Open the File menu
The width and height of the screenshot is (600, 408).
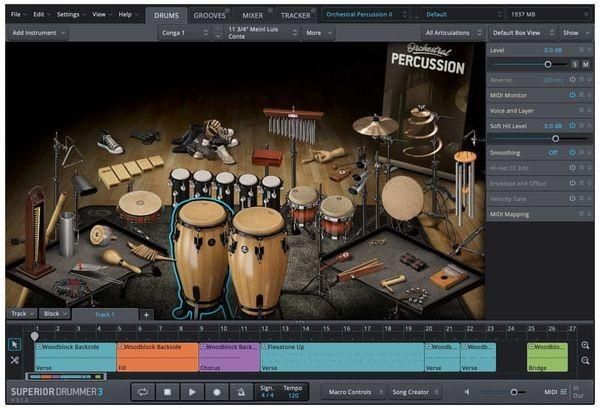pyautogui.click(x=18, y=15)
